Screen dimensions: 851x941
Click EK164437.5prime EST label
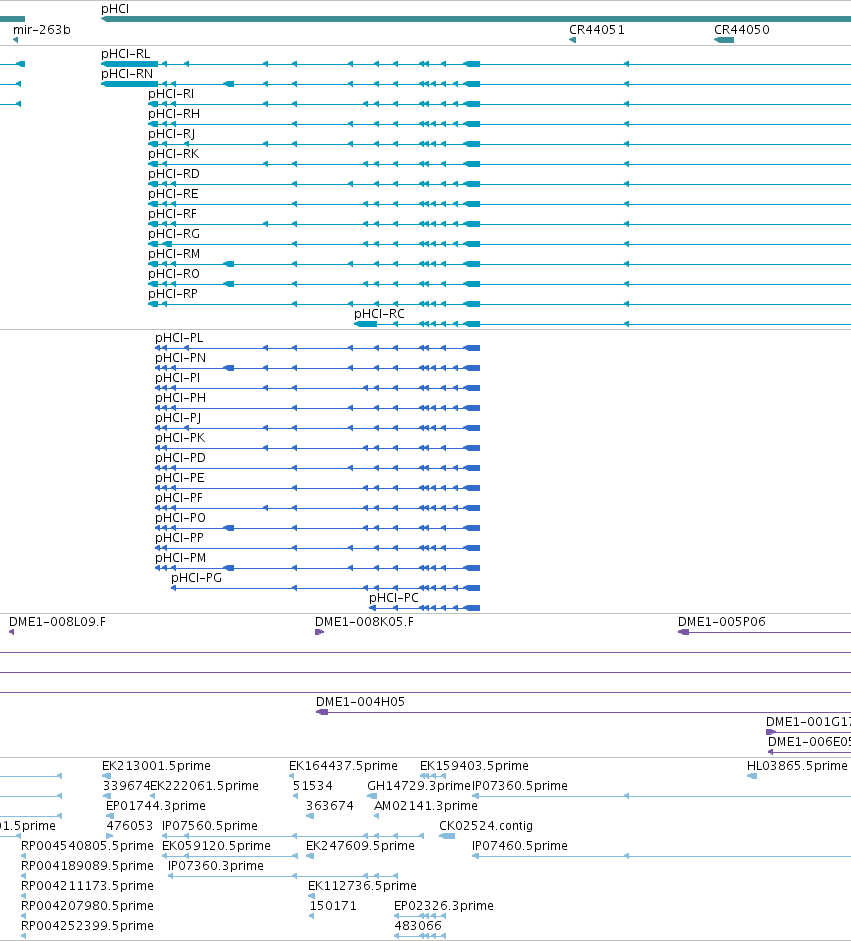tap(343, 766)
